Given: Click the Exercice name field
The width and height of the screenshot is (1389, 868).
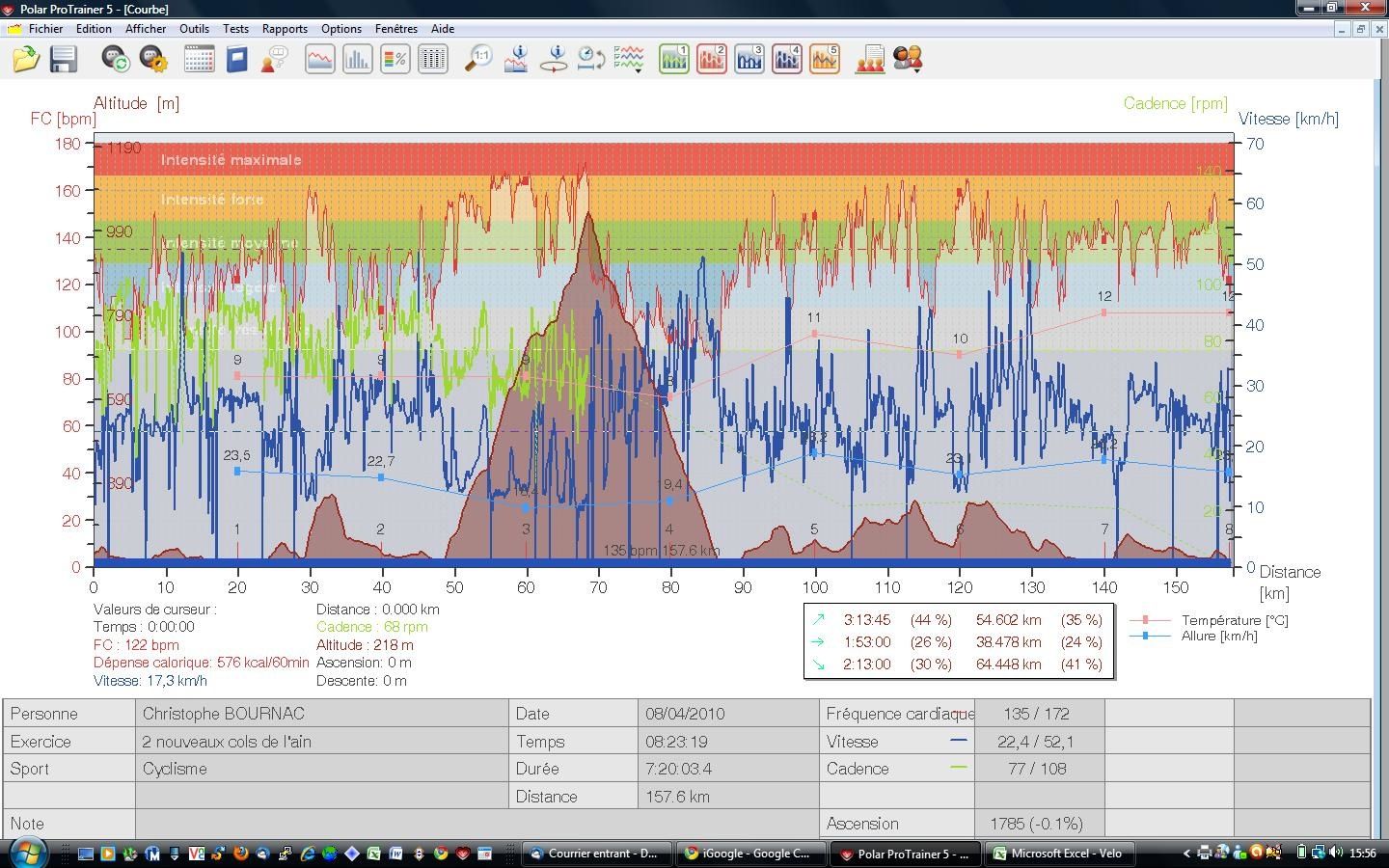Looking at the screenshot, I should coord(322,742).
